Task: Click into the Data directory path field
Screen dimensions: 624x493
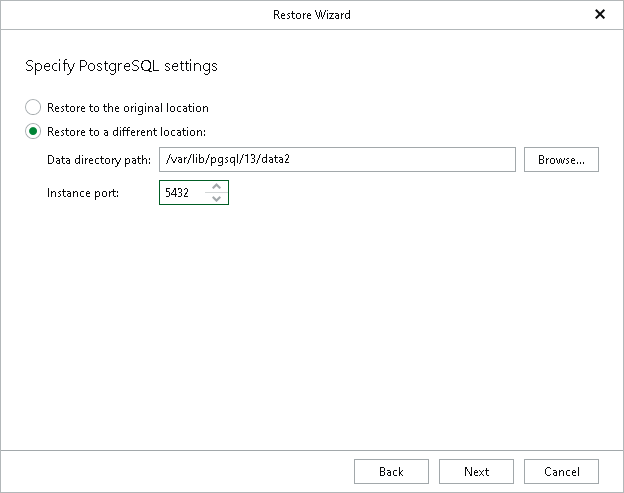Action: click(337, 160)
